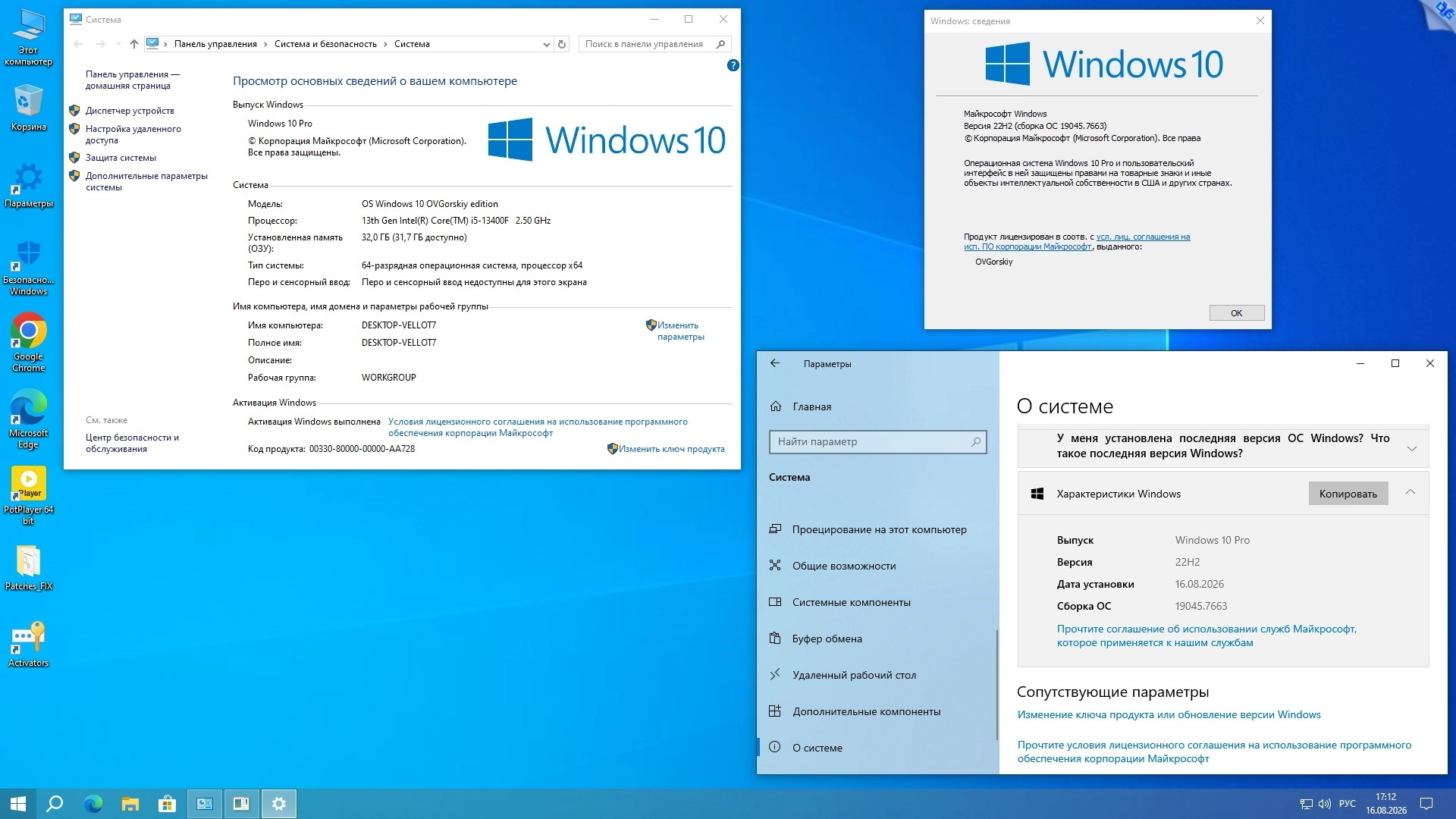Select Общие возможности in sidebar
Viewport: 1456px width, 819px height.
click(x=877, y=566)
